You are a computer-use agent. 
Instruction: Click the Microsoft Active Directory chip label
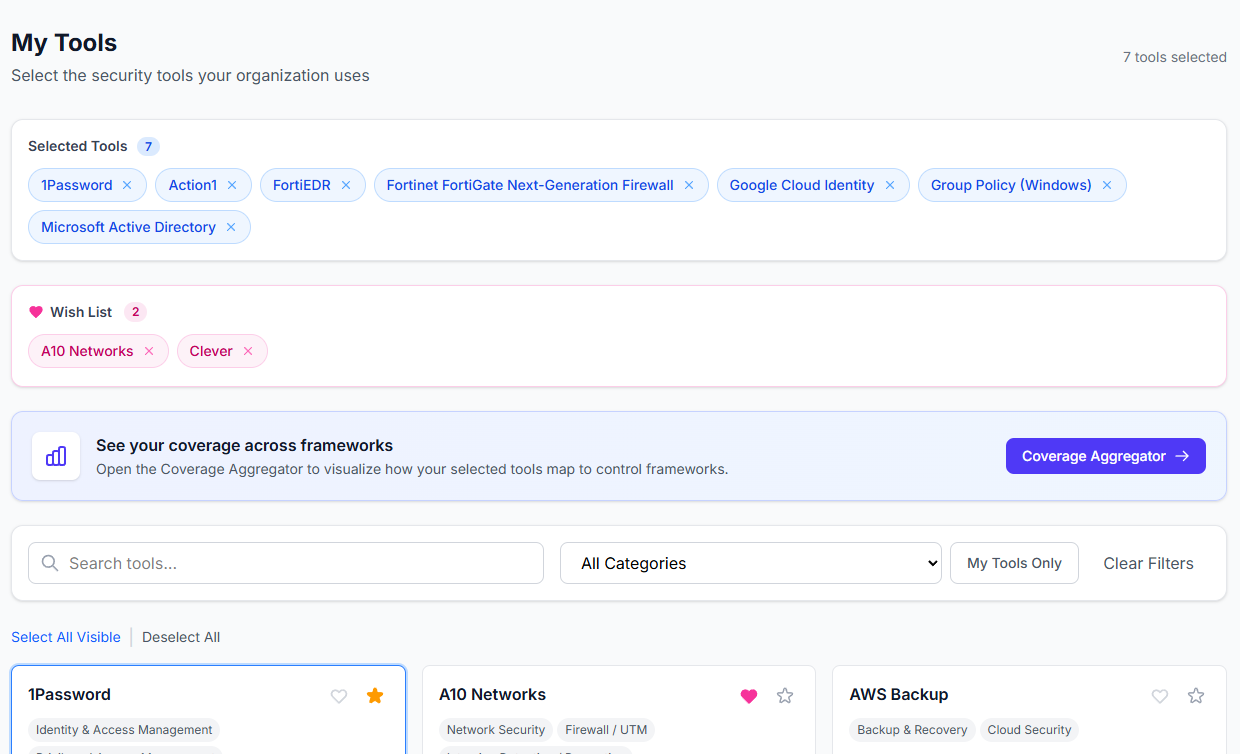coord(128,227)
